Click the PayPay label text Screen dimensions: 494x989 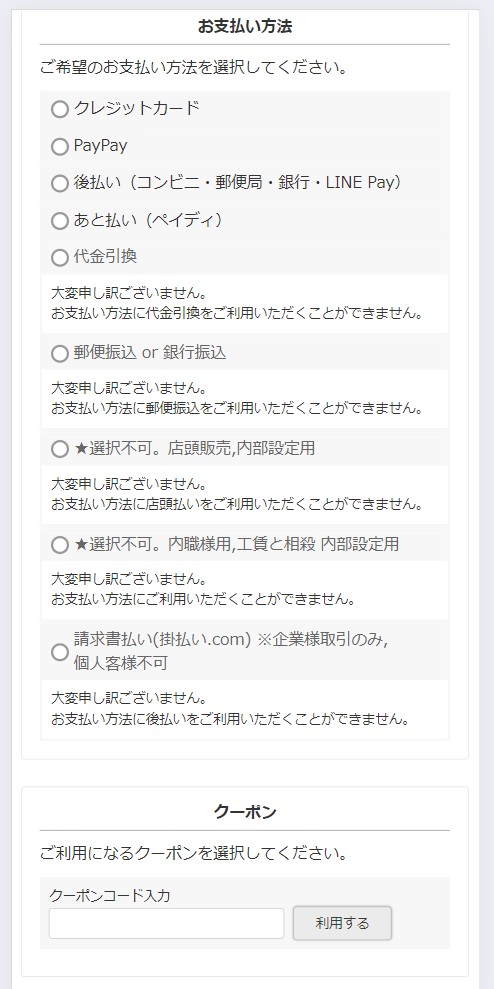100,146
